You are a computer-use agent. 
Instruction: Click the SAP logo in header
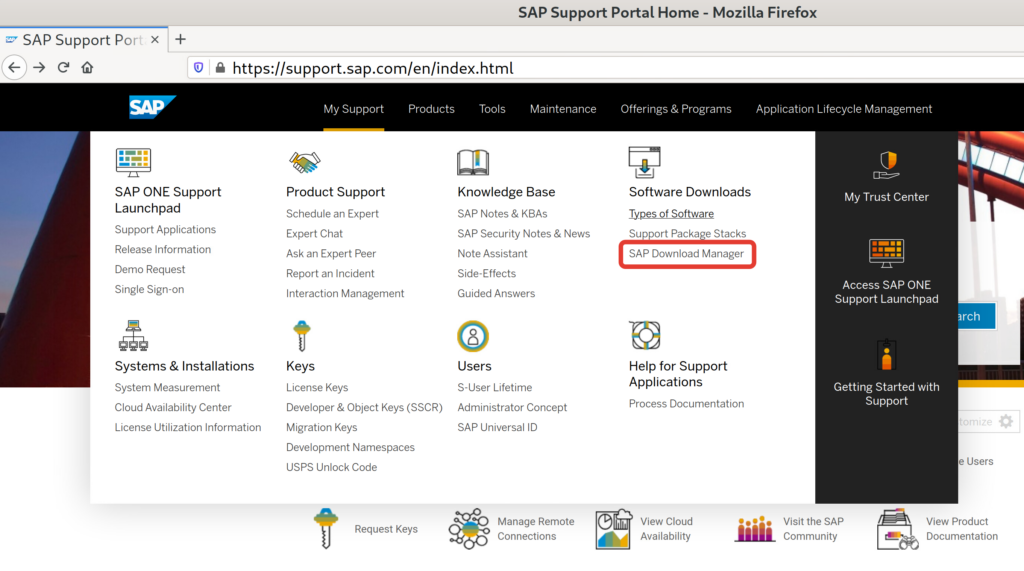click(152, 108)
